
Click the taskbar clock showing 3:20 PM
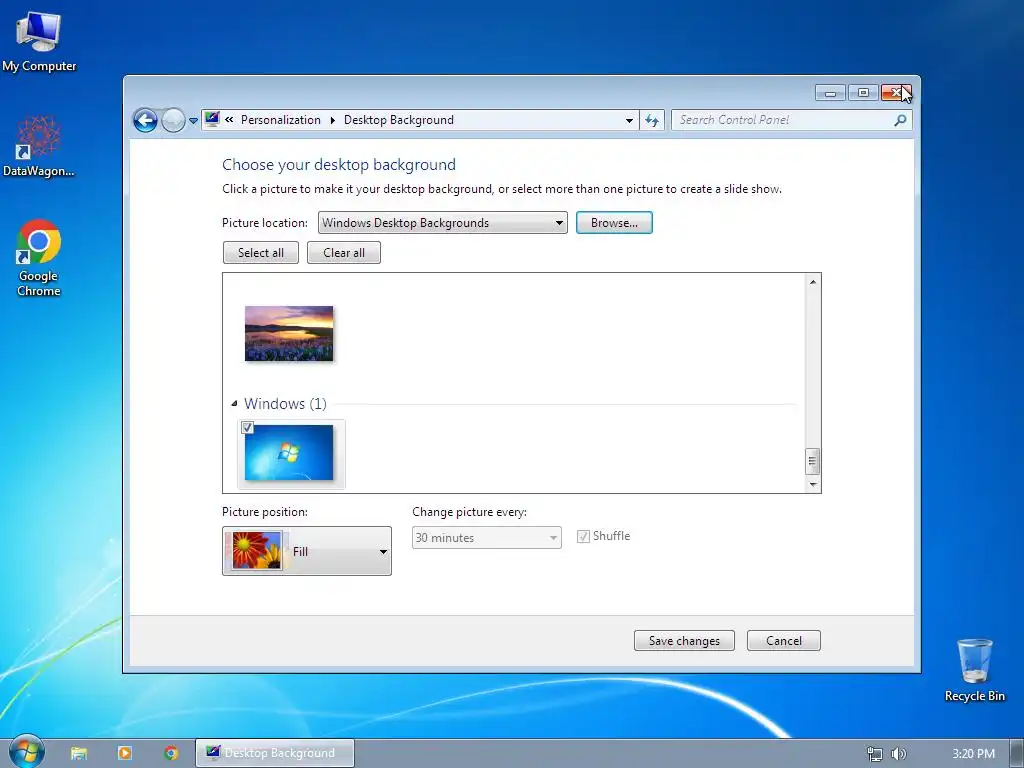click(973, 754)
